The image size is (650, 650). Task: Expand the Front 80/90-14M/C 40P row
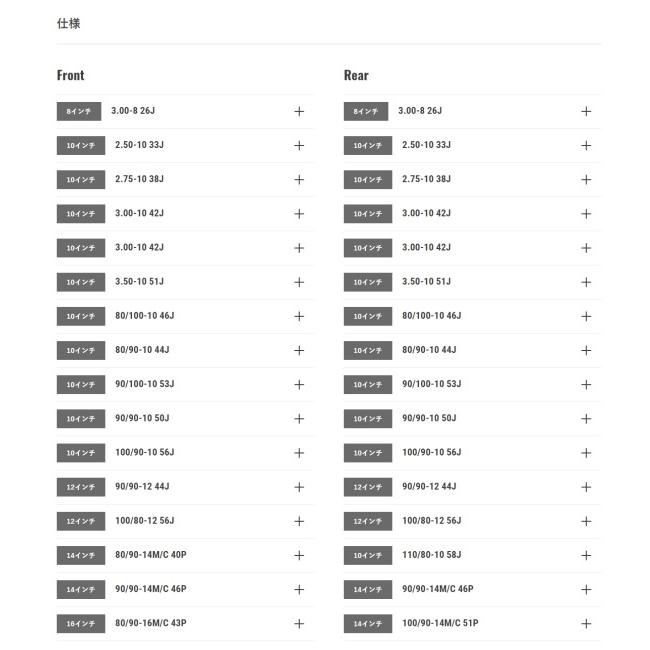pyautogui.click(x=299, y=555)
